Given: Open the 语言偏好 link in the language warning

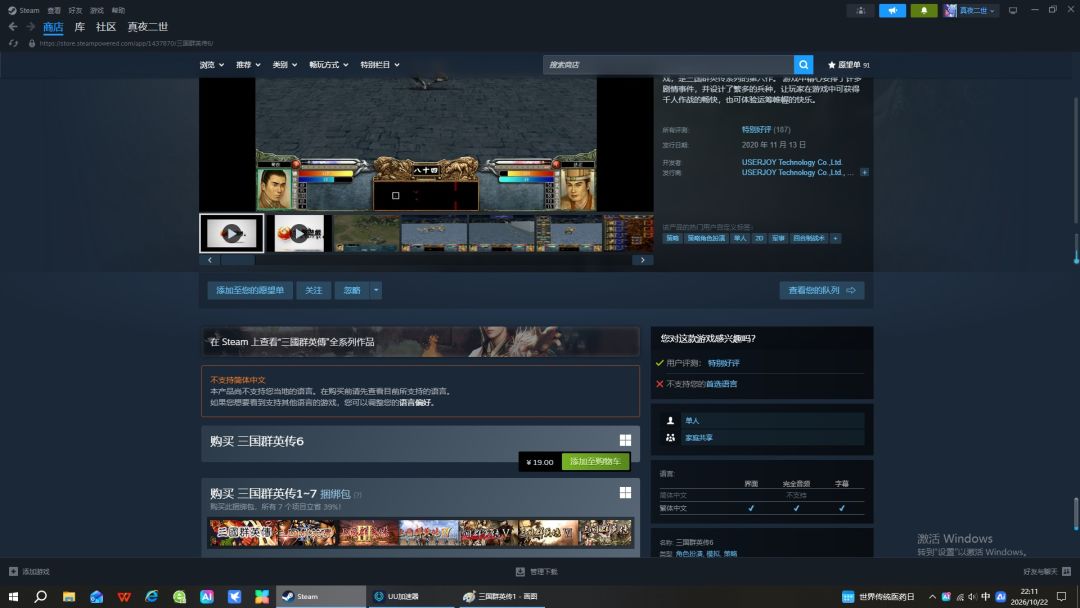Looking at the screenshot, I should coord(416,402).
